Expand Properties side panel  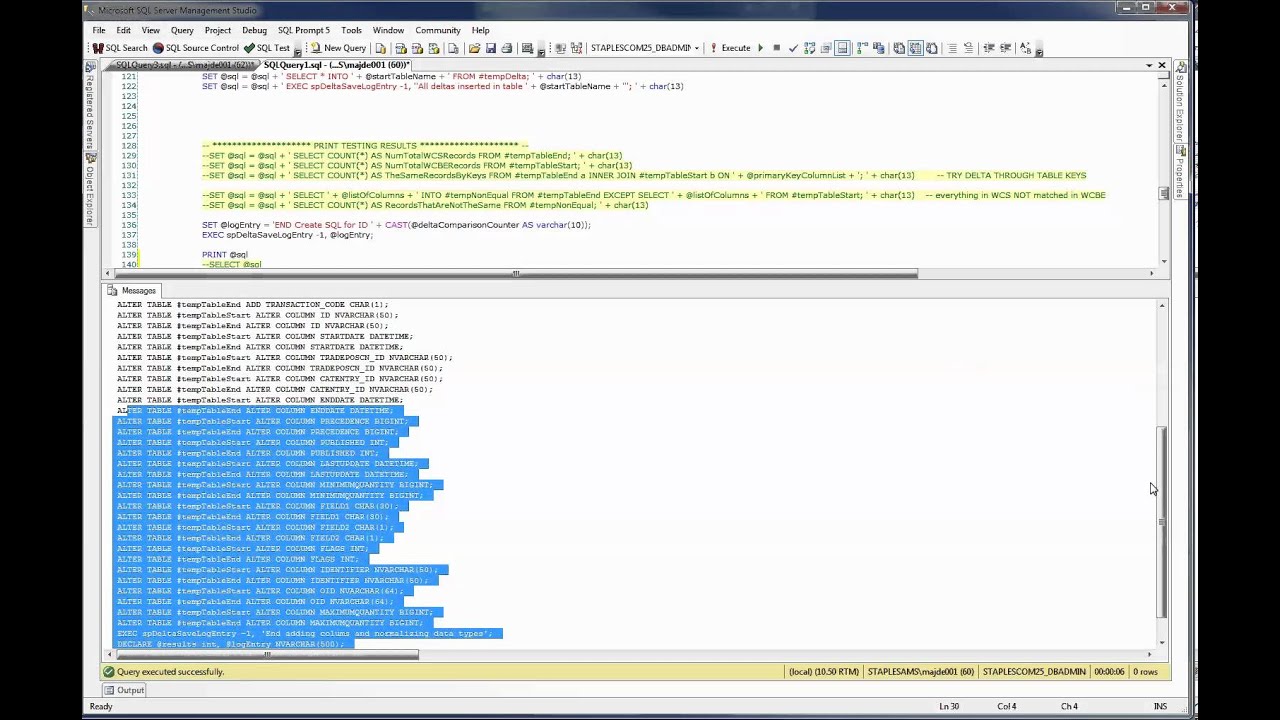(1180, 172)
